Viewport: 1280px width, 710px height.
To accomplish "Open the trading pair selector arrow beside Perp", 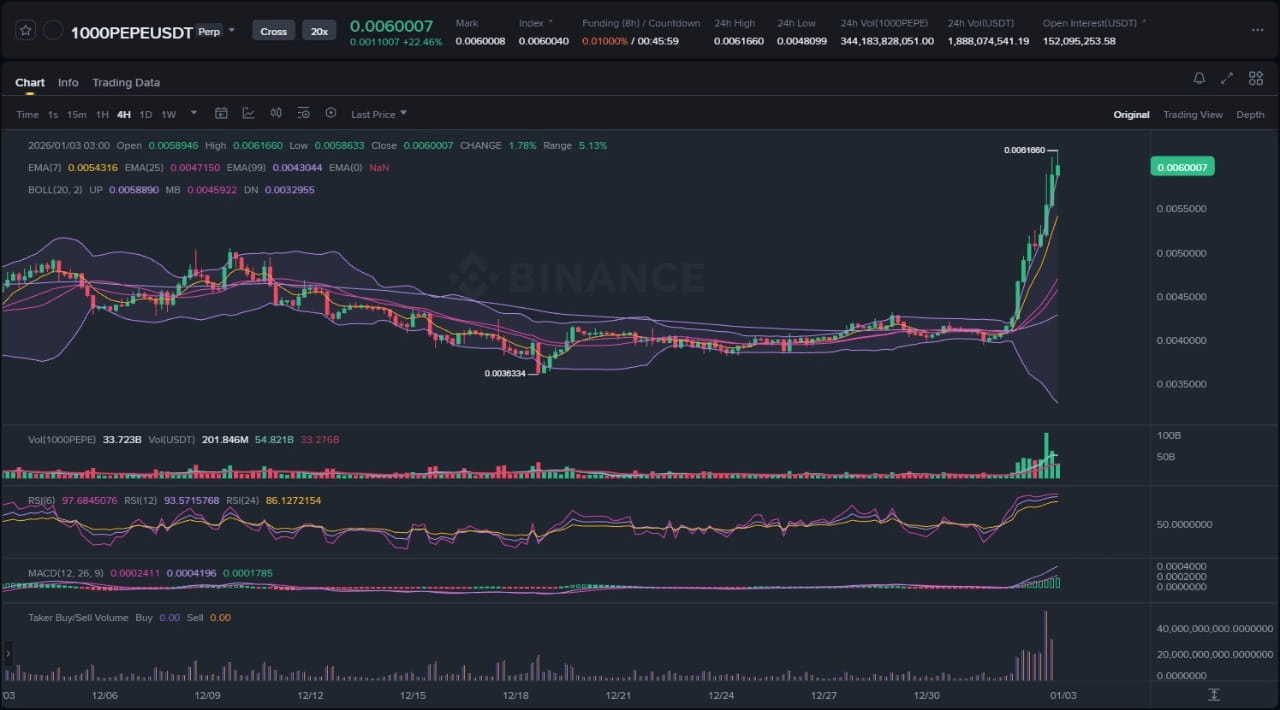I will tap(232, 30).
